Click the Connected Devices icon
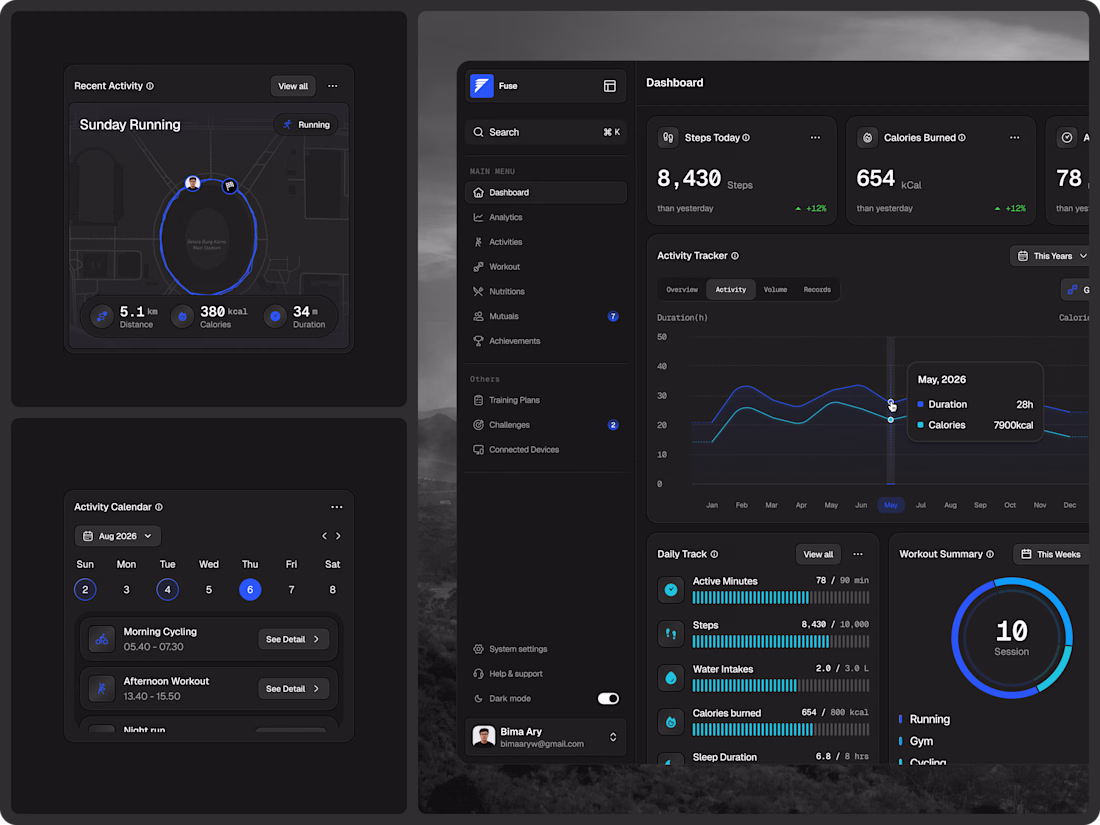 coord(478,450)
